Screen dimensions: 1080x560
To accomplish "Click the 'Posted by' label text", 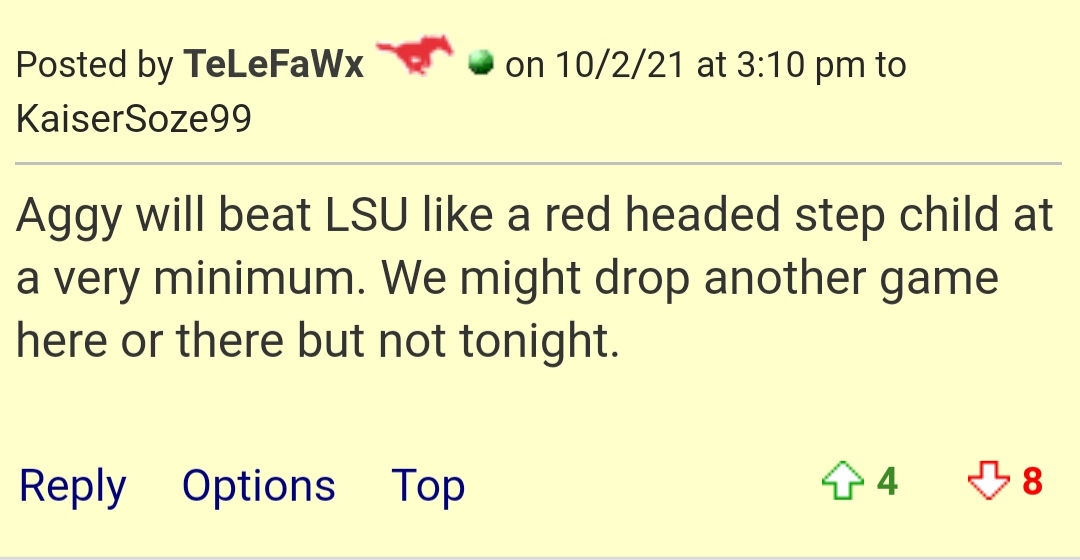I will (94, 65).
